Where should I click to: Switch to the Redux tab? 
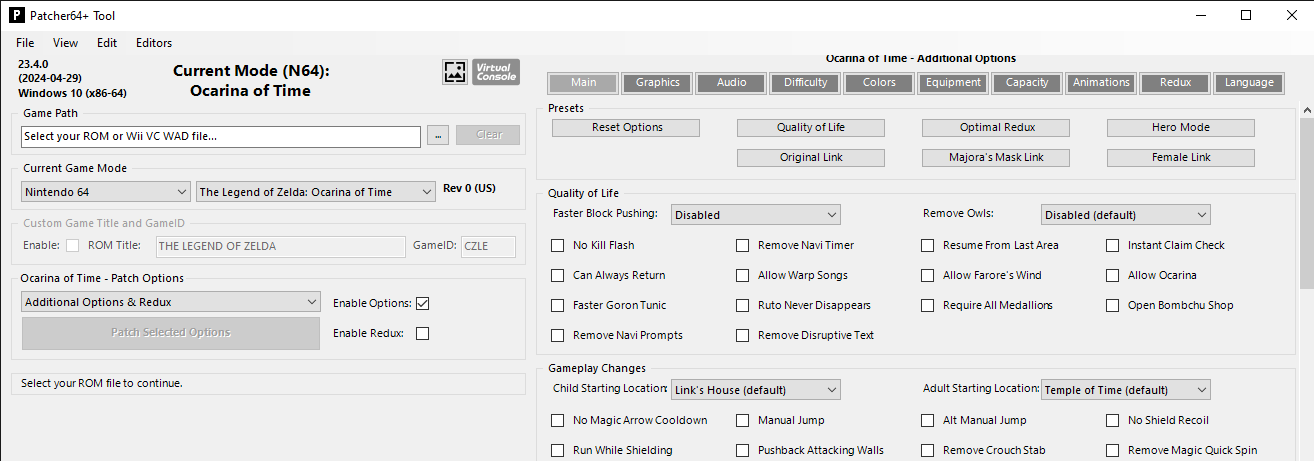(x=1176, y=83)
